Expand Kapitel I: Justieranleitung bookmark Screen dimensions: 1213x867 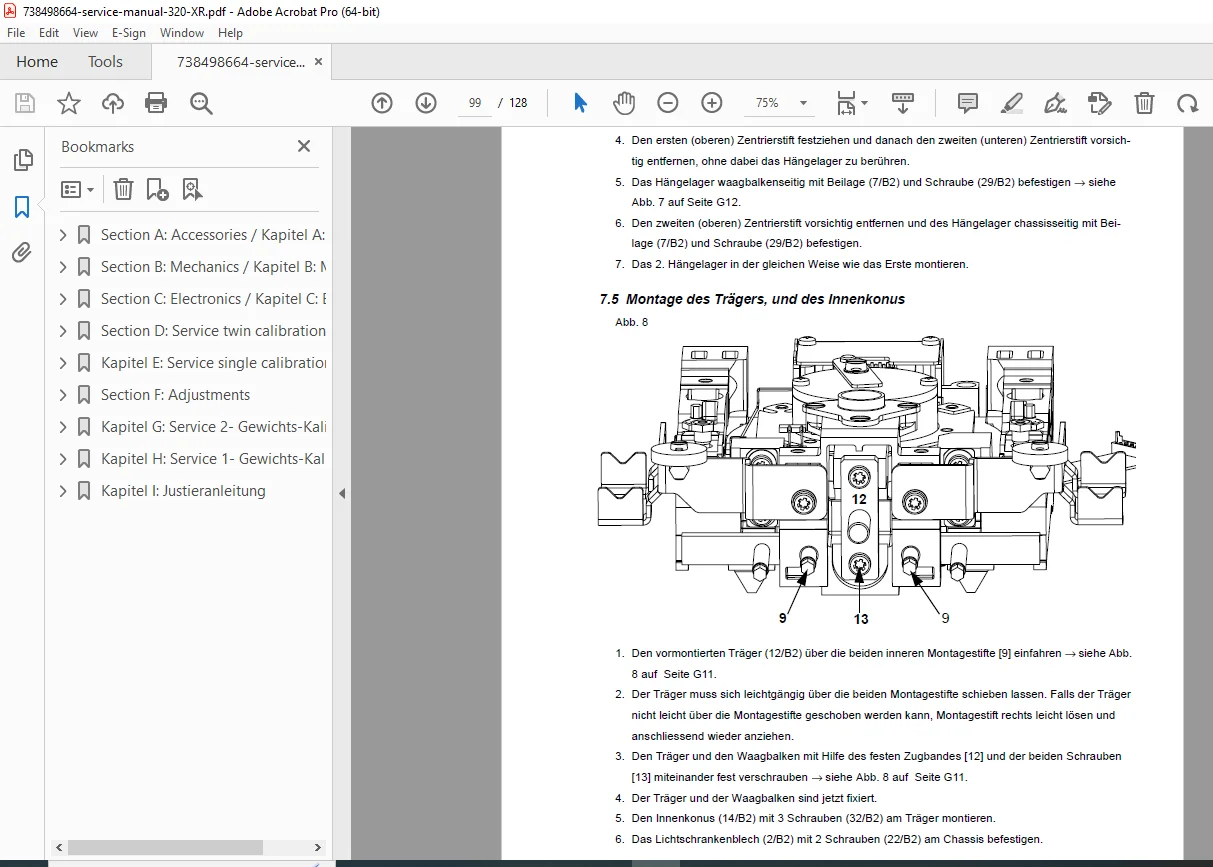[63, 491]
